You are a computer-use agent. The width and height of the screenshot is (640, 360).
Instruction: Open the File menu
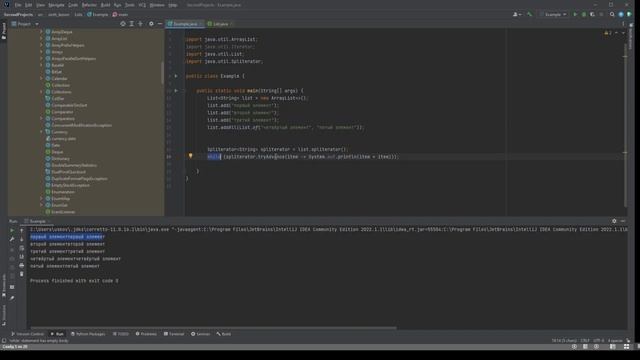(x=18, y=5)
